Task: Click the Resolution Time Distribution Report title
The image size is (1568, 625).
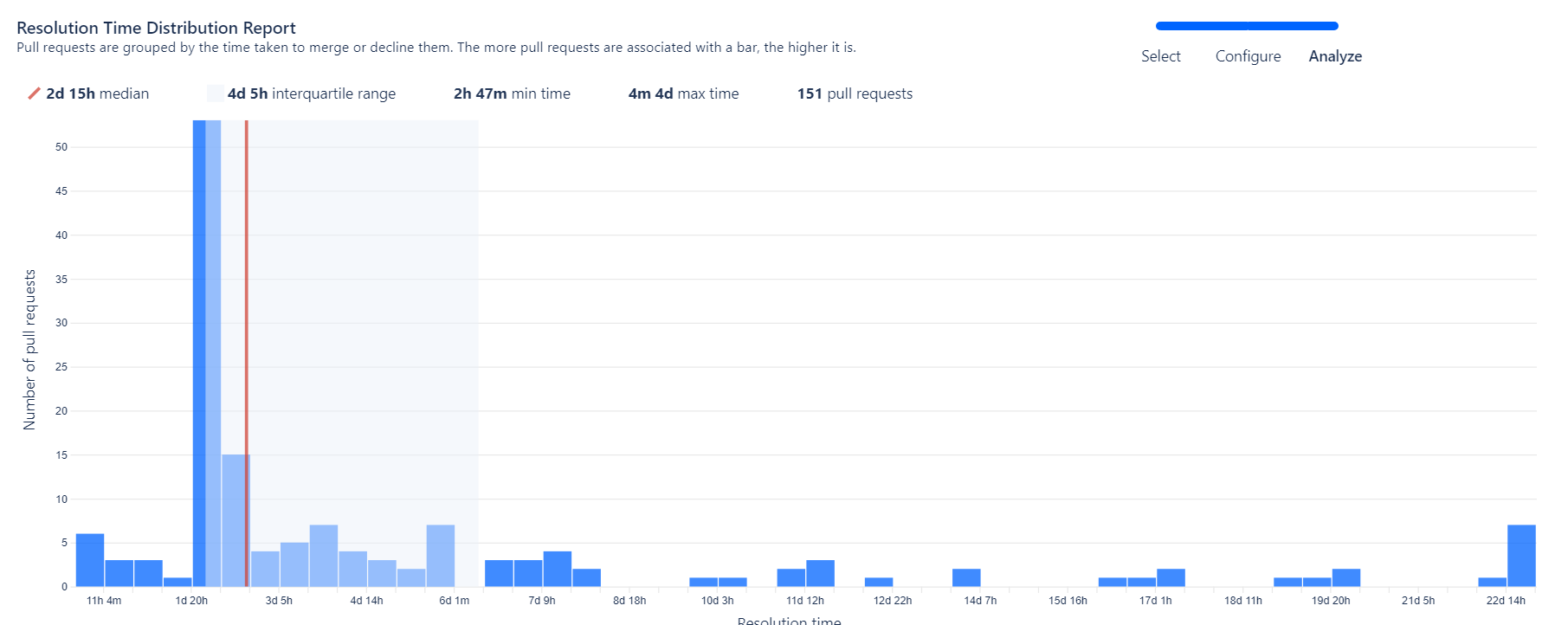Action: click(156, 28)
